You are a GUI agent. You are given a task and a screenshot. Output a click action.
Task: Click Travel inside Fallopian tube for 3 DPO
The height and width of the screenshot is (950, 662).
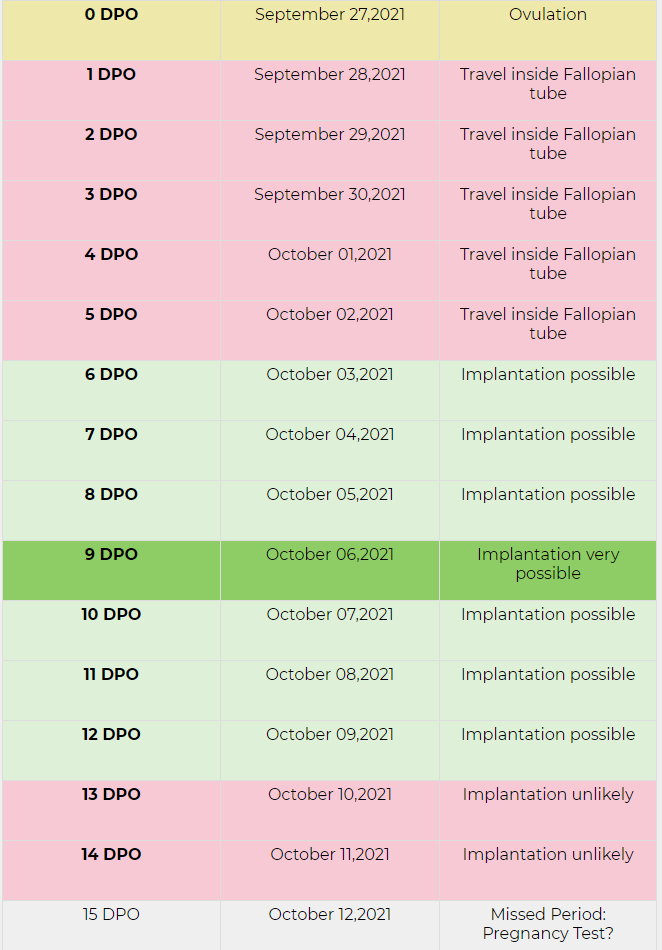[x=548, y=204]
